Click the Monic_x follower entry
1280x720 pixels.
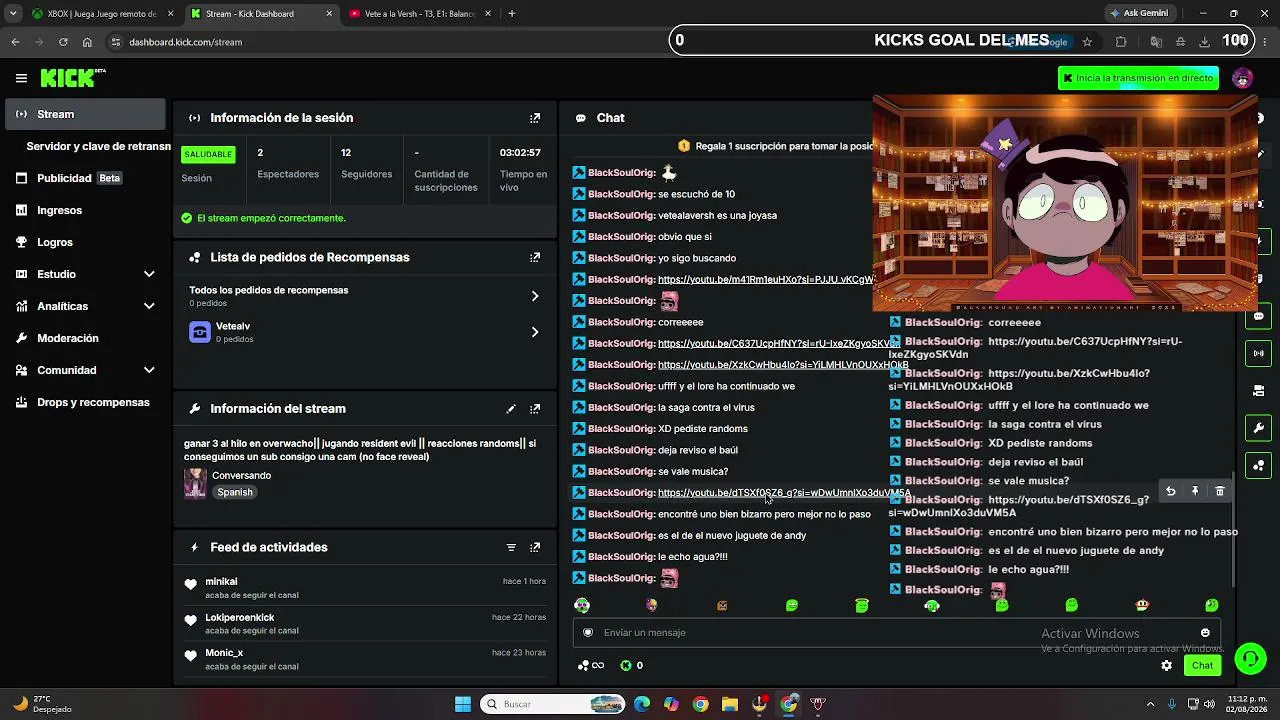tap(366, 660)
